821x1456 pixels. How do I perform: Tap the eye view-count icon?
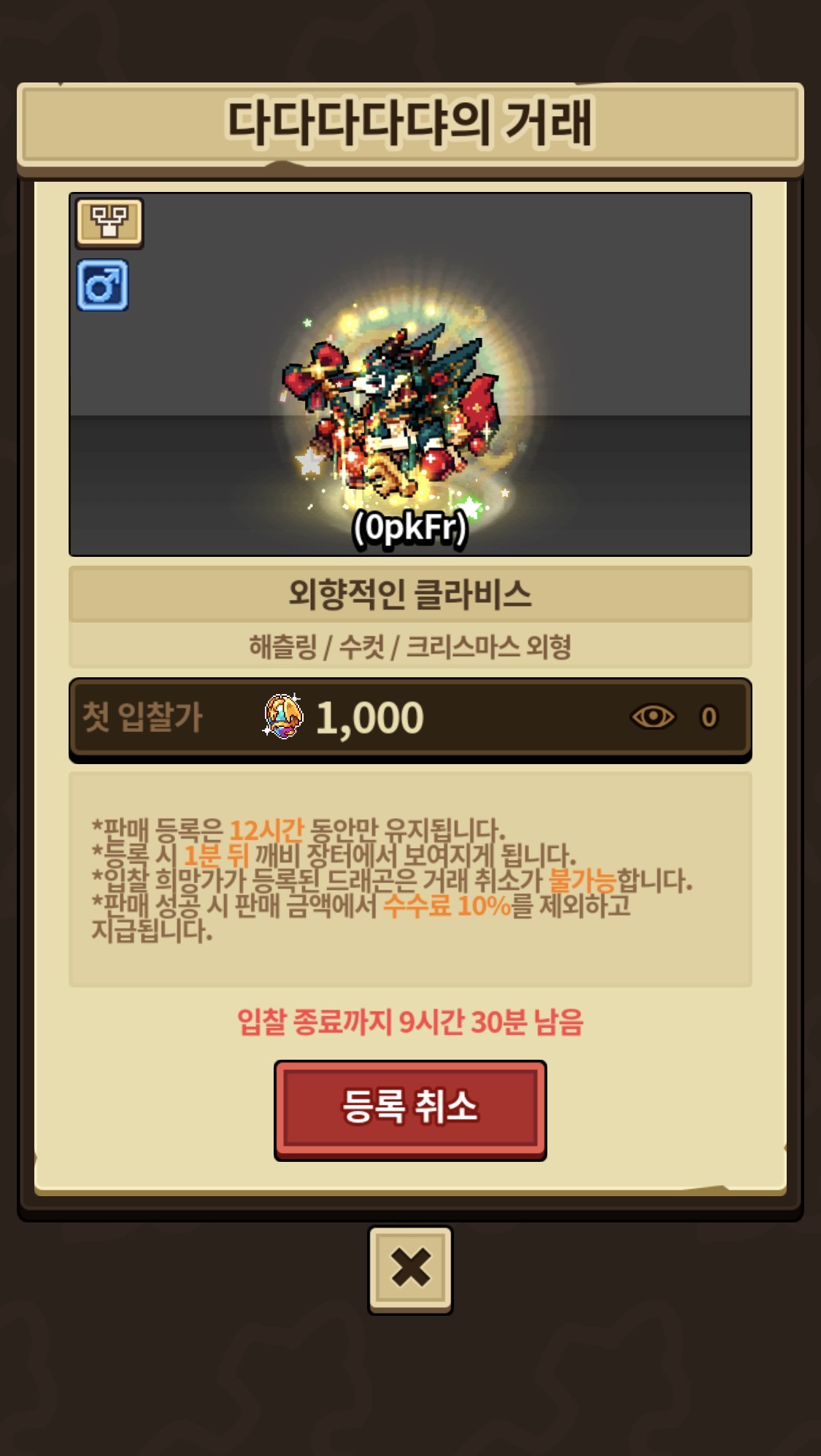tap(652, 717)
